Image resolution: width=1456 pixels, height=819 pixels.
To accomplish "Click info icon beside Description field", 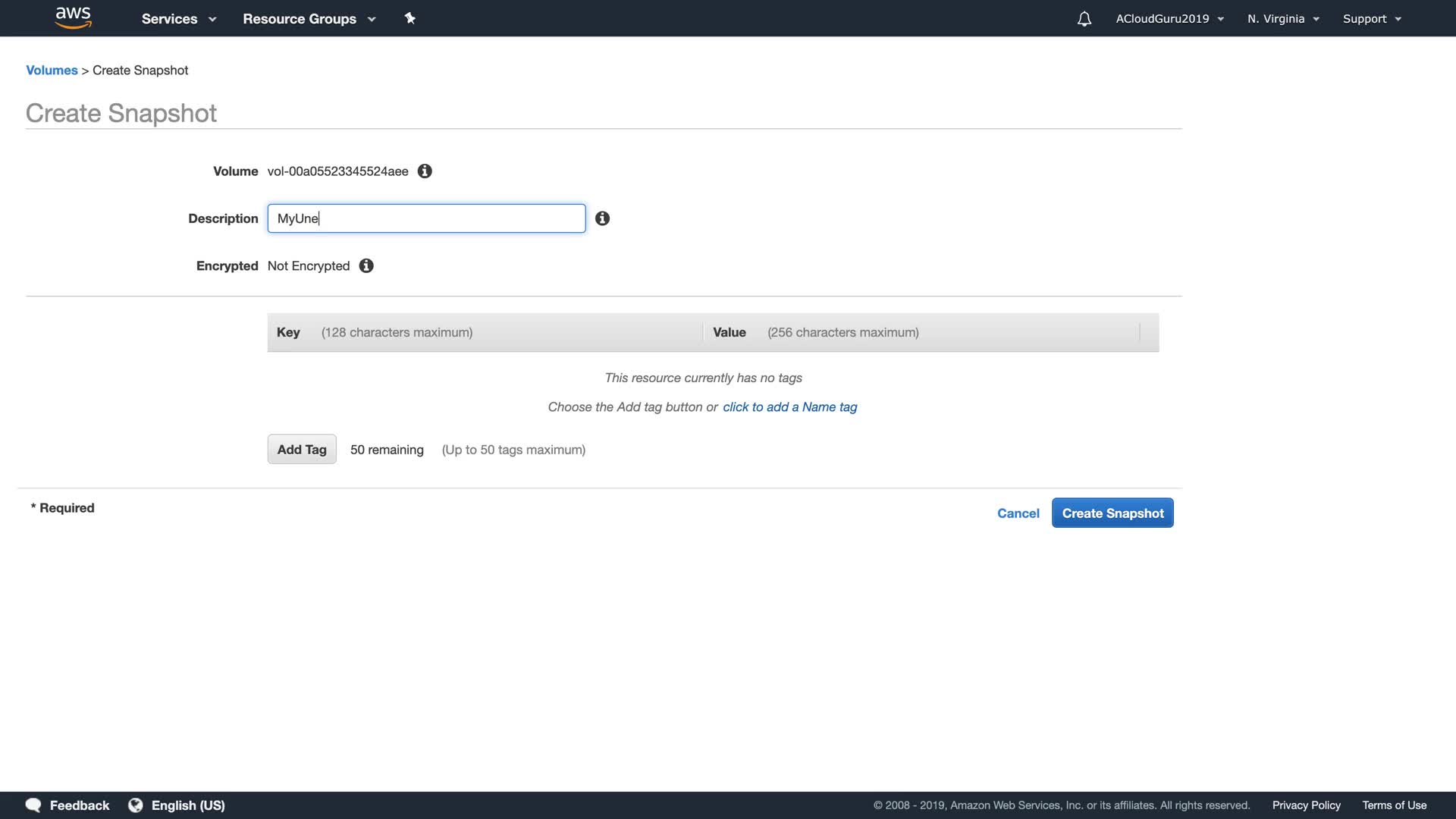I will point(602,218).
